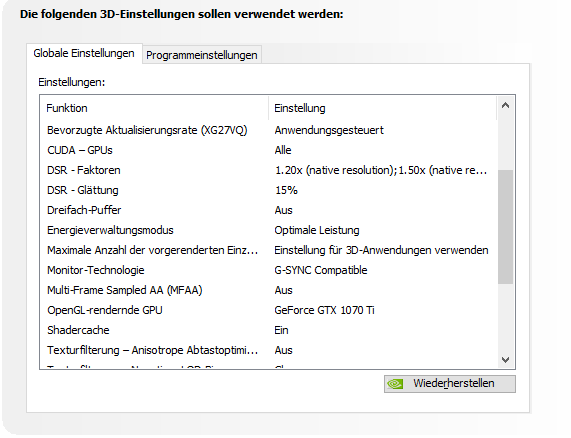The width and height of the screenshot is (571, 438).
Task: Click the NVIDIA logo on Wiederherstellen button
Action: coord(395,384)
